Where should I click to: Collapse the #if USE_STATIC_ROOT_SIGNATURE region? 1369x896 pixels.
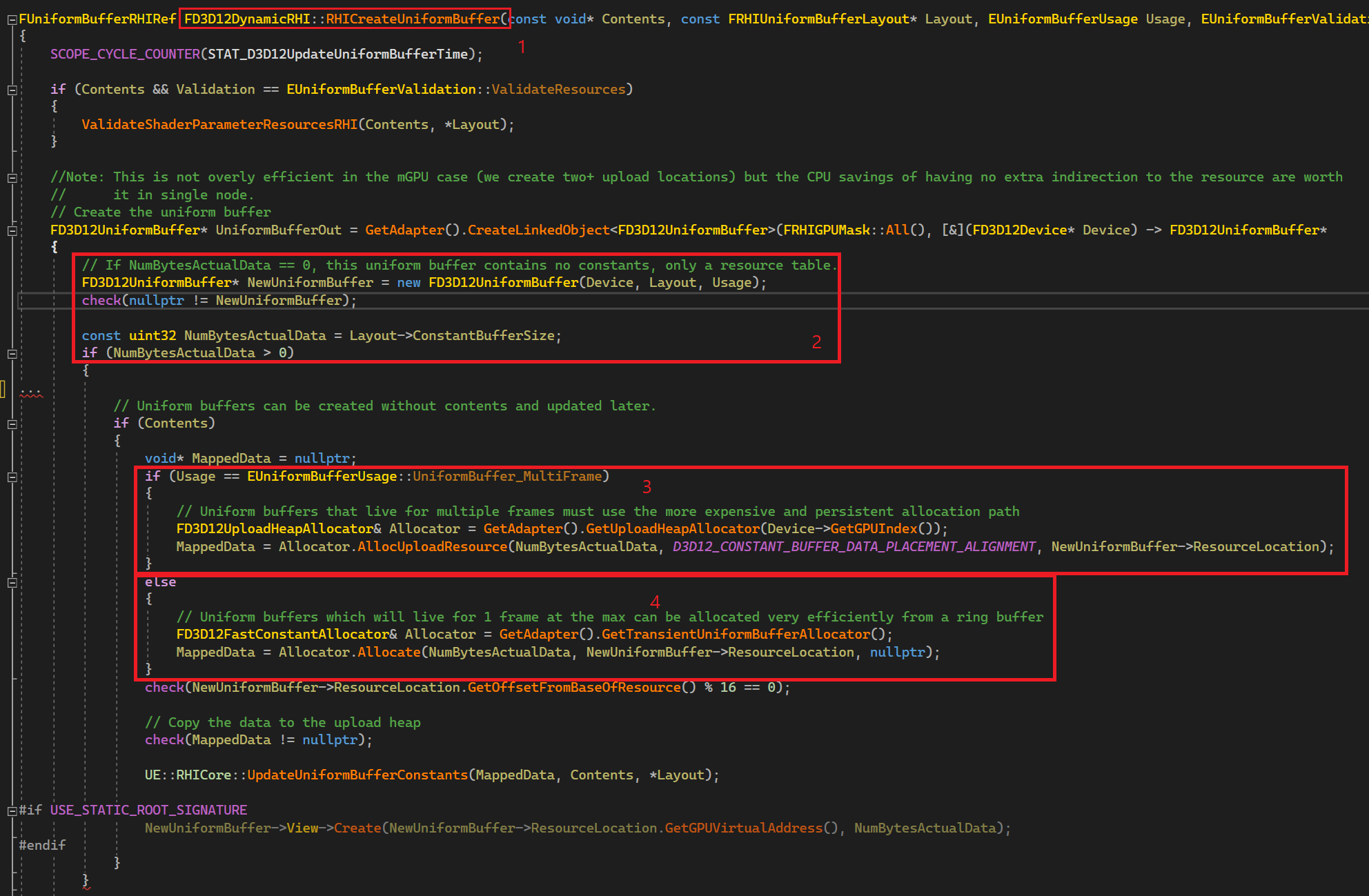click(x=12, y=811)
